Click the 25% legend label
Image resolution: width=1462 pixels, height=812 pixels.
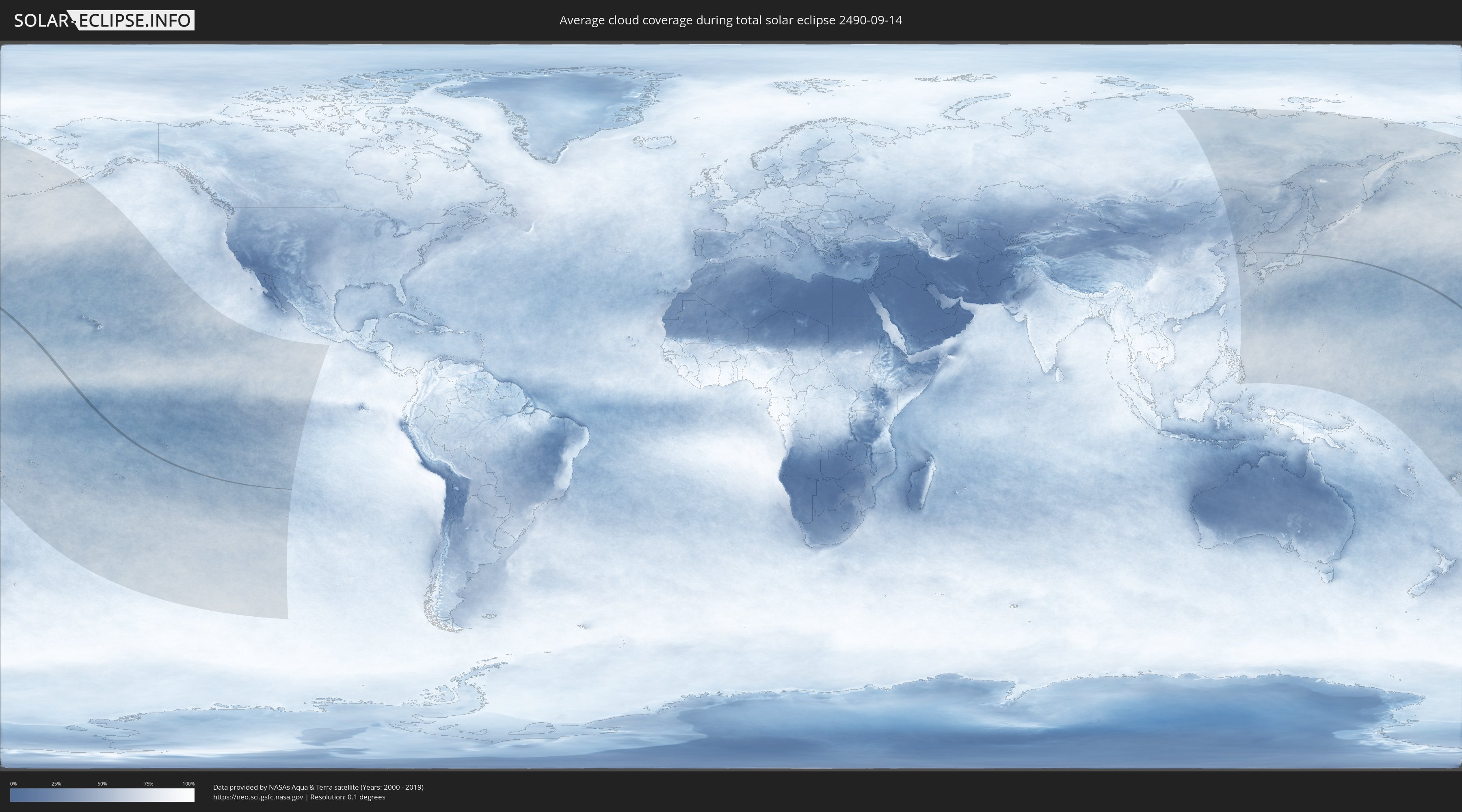tap(56, 784)
